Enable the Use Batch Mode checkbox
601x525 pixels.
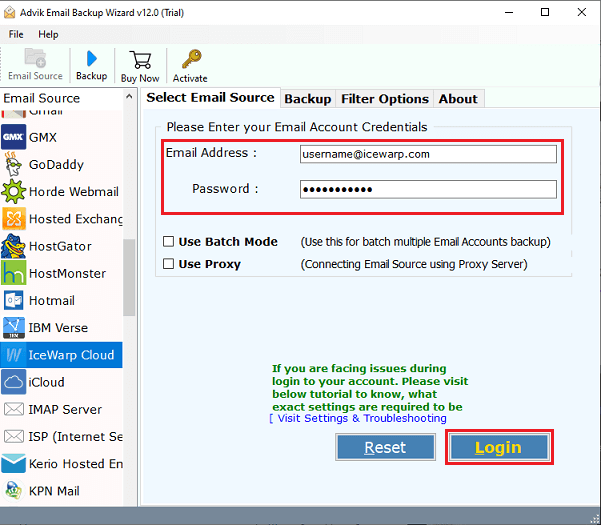[x=168, y=241]
